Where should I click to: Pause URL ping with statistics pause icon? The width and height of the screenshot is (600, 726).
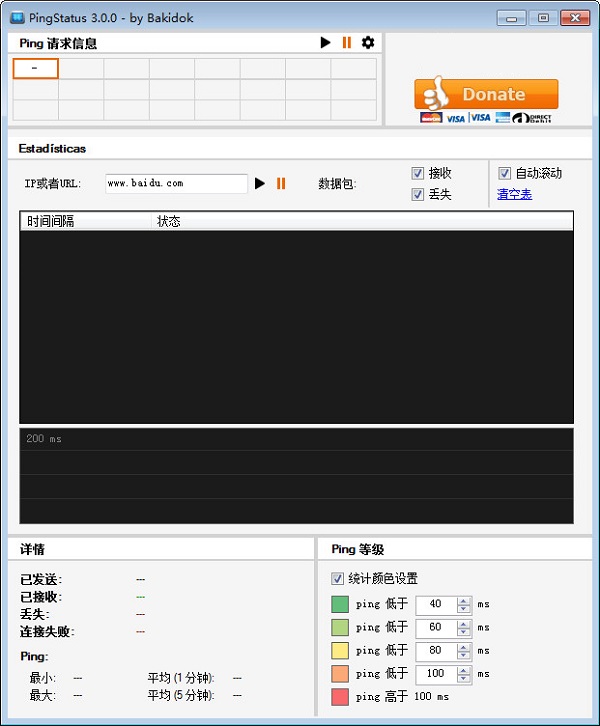(281, 184)
